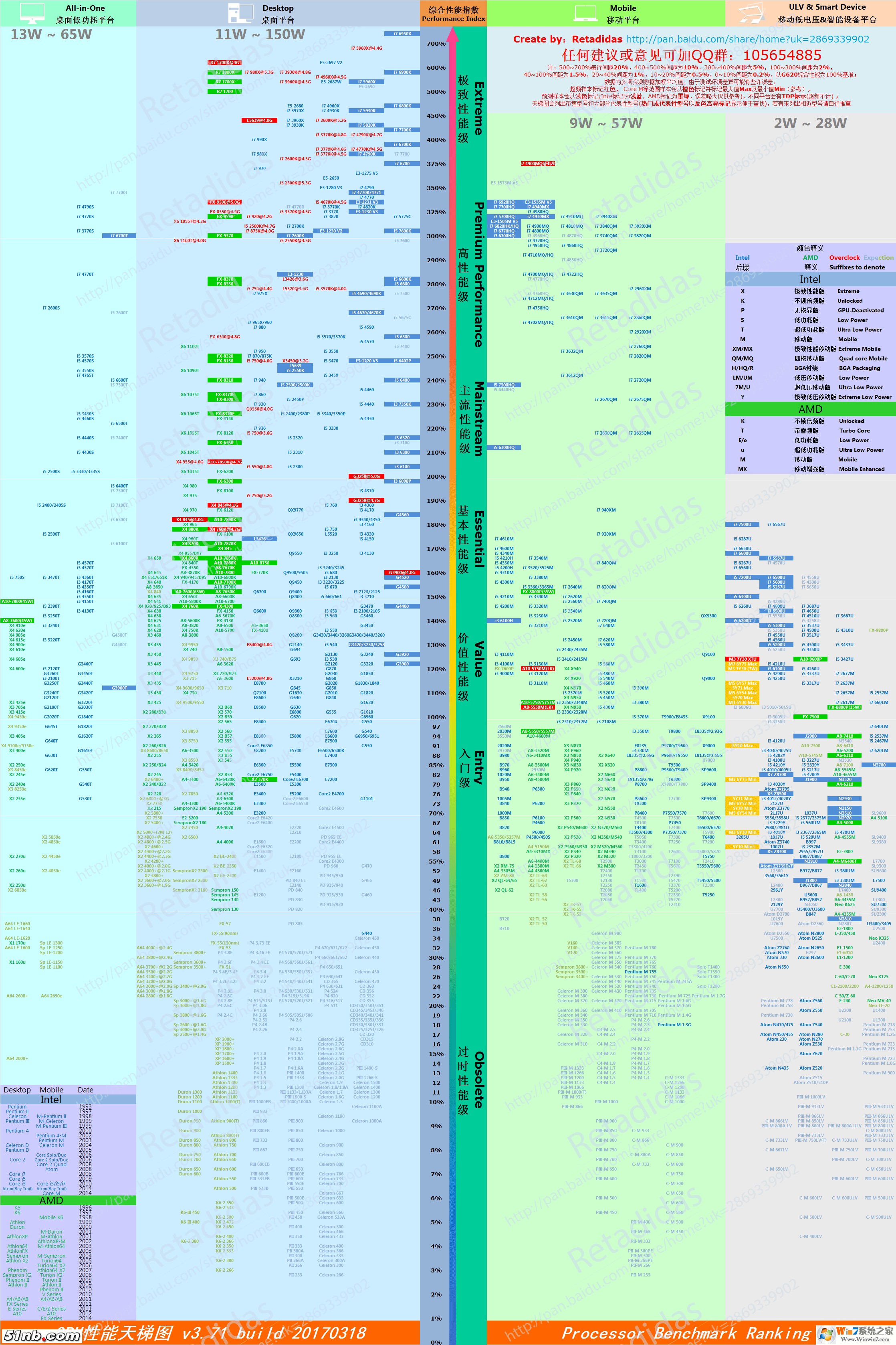
Task: Select the QQ group number 105654885
Action: pyautogui.click(x=782, y=55)
